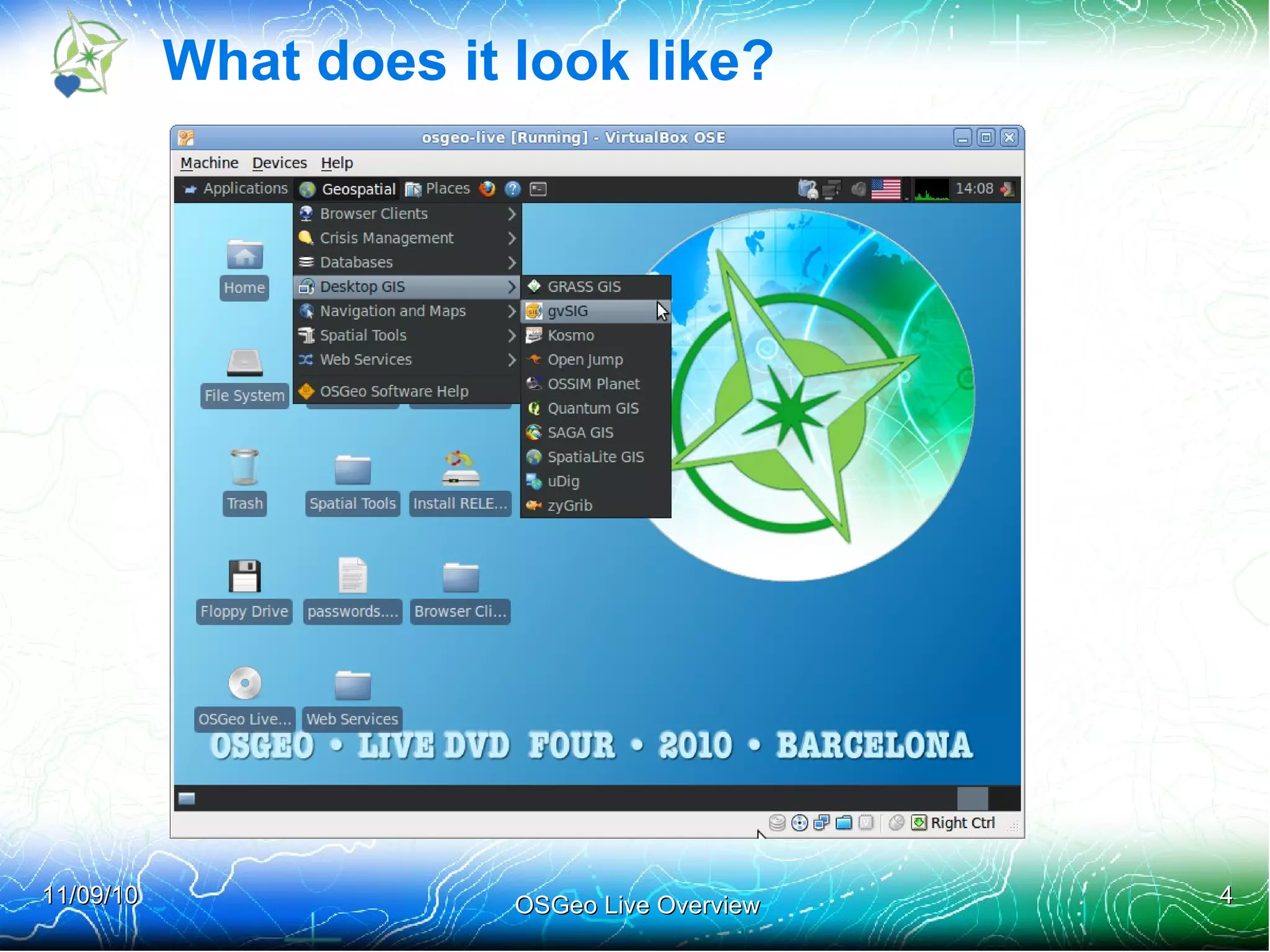Launch Kosmo from the submenu

click(596, 335)
